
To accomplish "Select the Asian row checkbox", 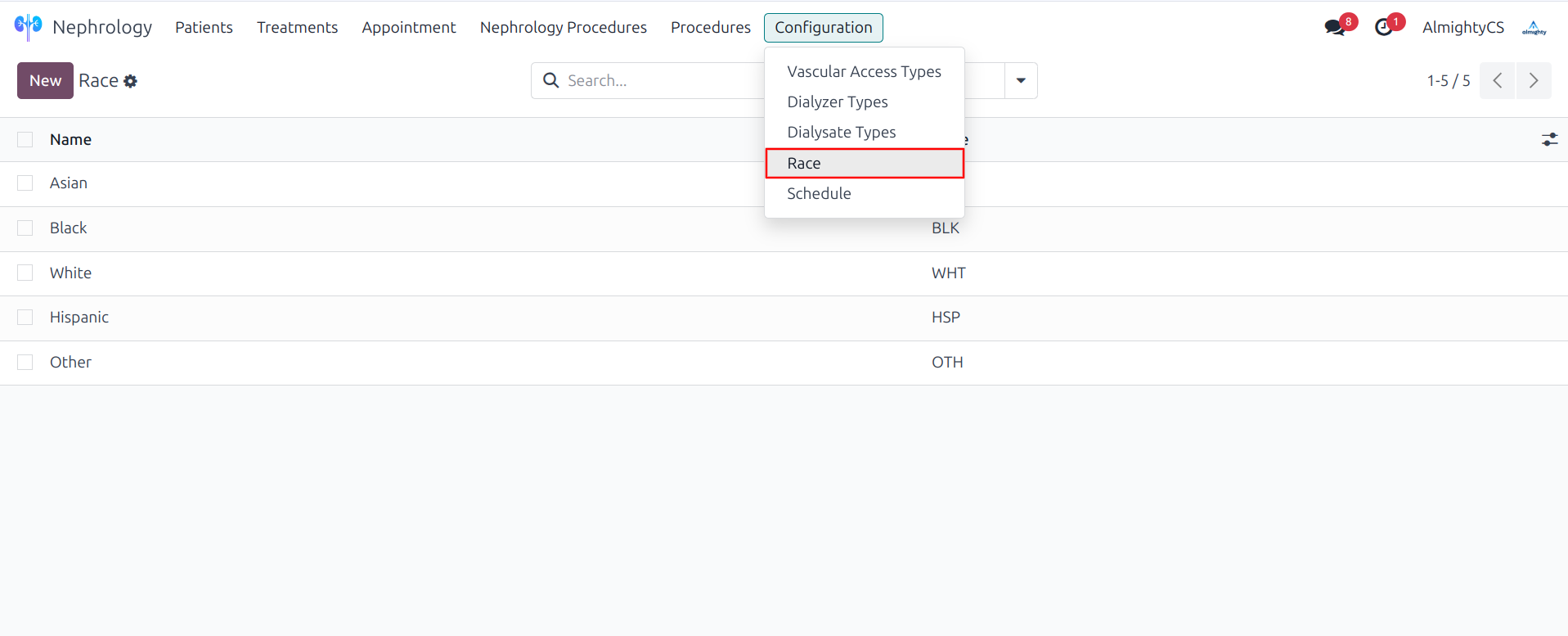I will point(25,183).
